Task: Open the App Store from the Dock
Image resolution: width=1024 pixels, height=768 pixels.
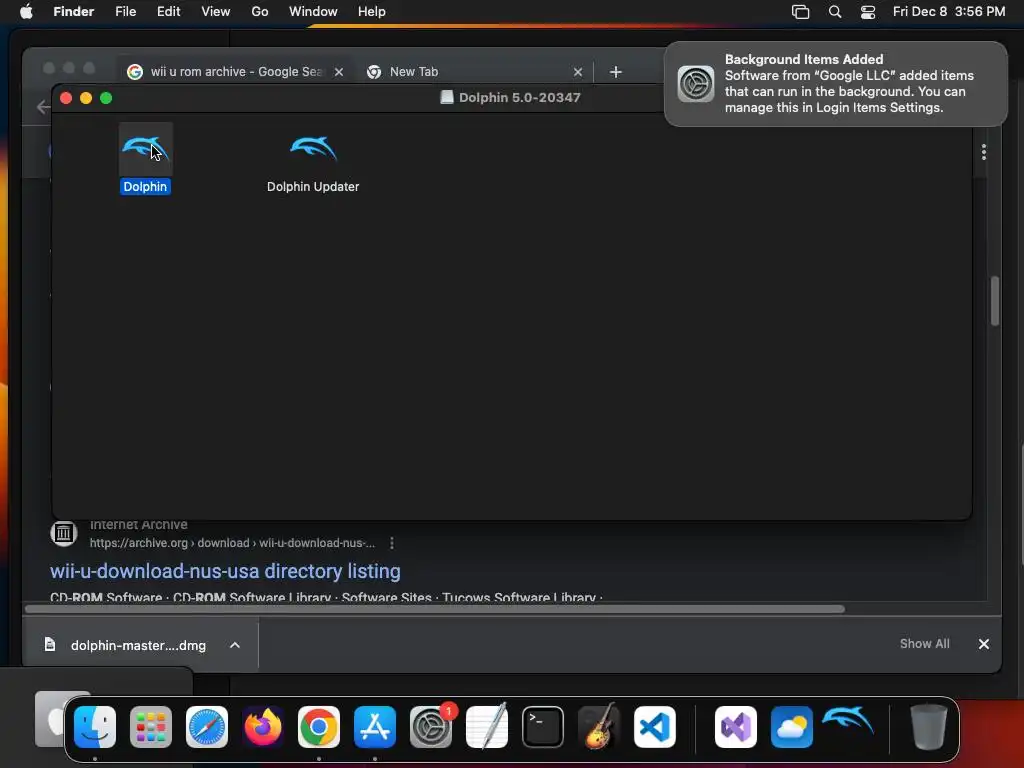Action: (x=375, y=727)
